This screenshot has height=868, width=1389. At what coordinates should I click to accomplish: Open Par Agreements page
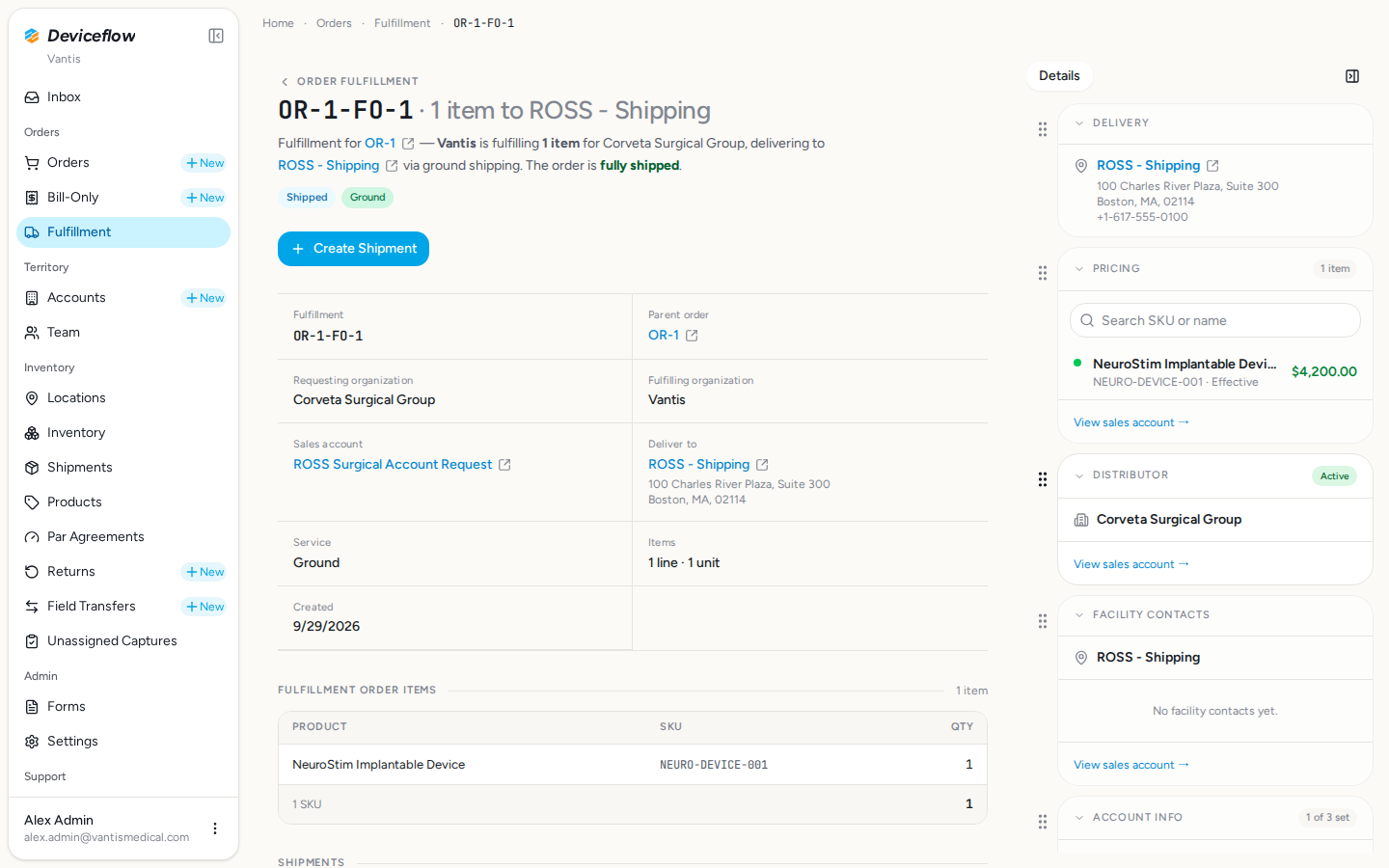(x=123, y=537)
